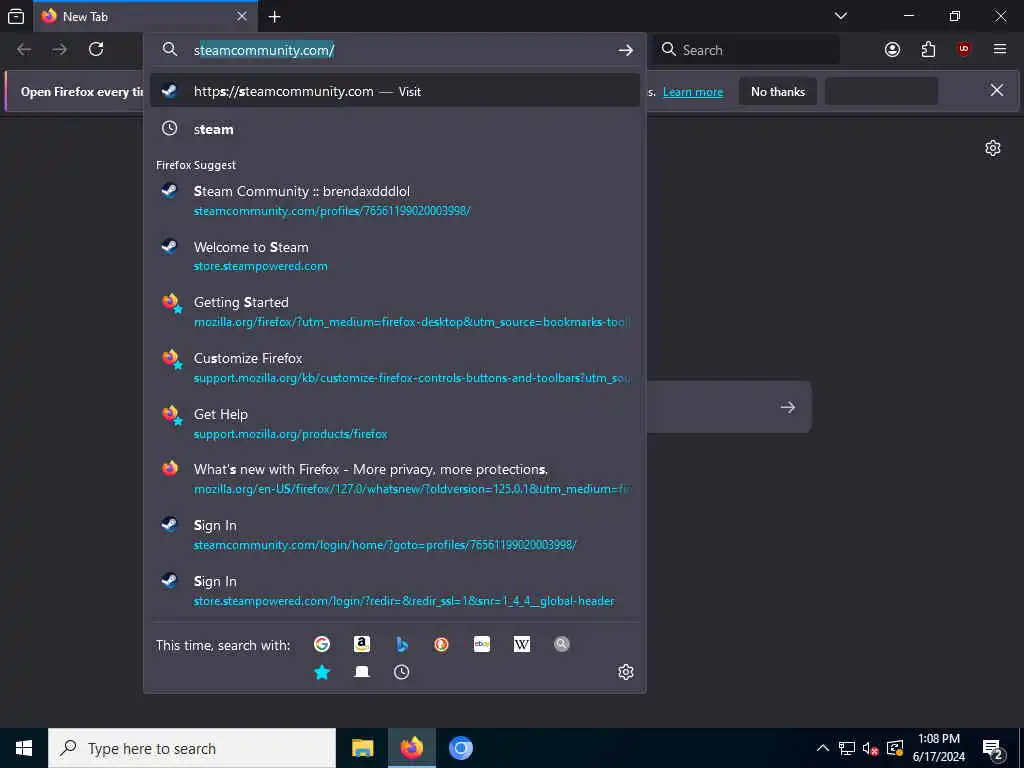This screenshot has height=768, width=1024.
Task: Click the gray magnifier search engine icon
Action: point(562,645)
